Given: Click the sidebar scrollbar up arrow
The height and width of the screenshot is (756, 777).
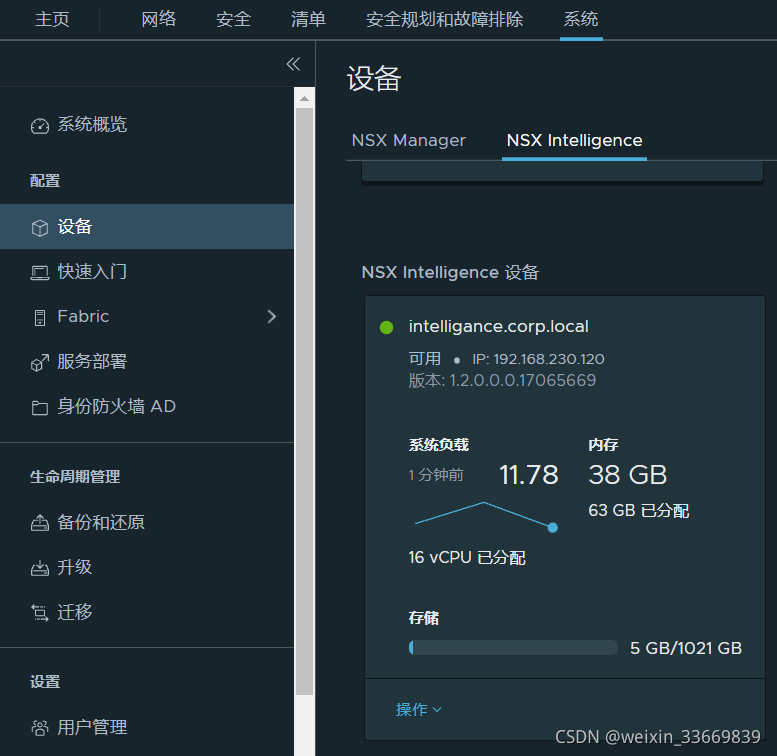Looking at the screenshot, I should coord(304,99).
